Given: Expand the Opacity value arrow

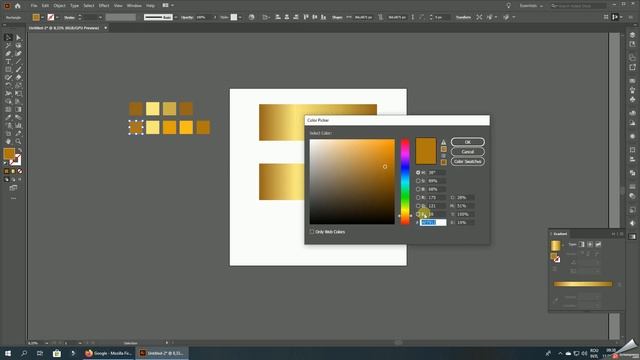Looking at the screenshot, I should (x=216, y=18).
